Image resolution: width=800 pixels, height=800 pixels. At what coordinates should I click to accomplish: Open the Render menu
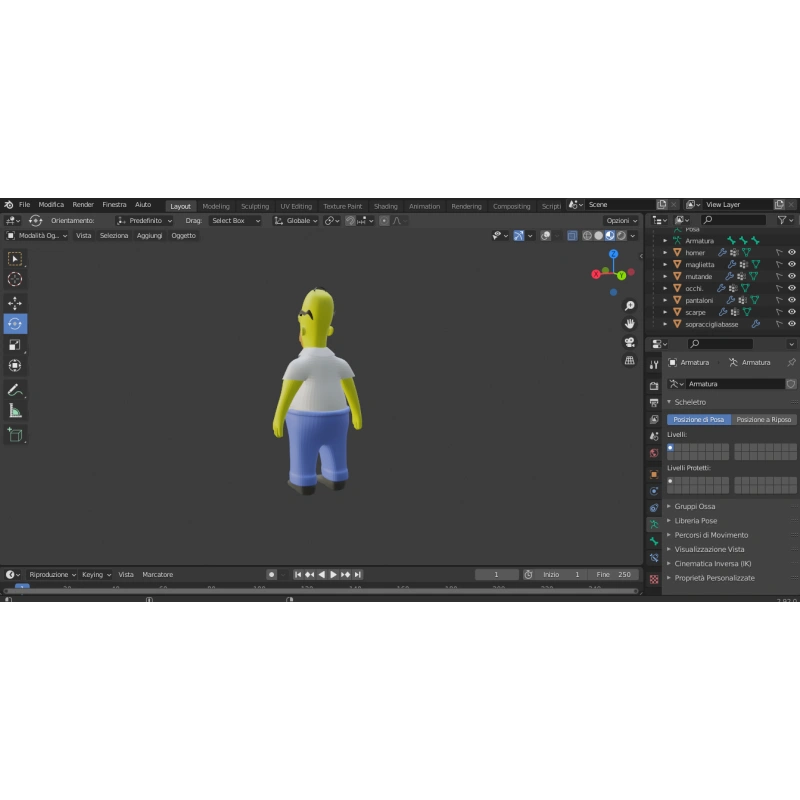click(x=83, y=205)
